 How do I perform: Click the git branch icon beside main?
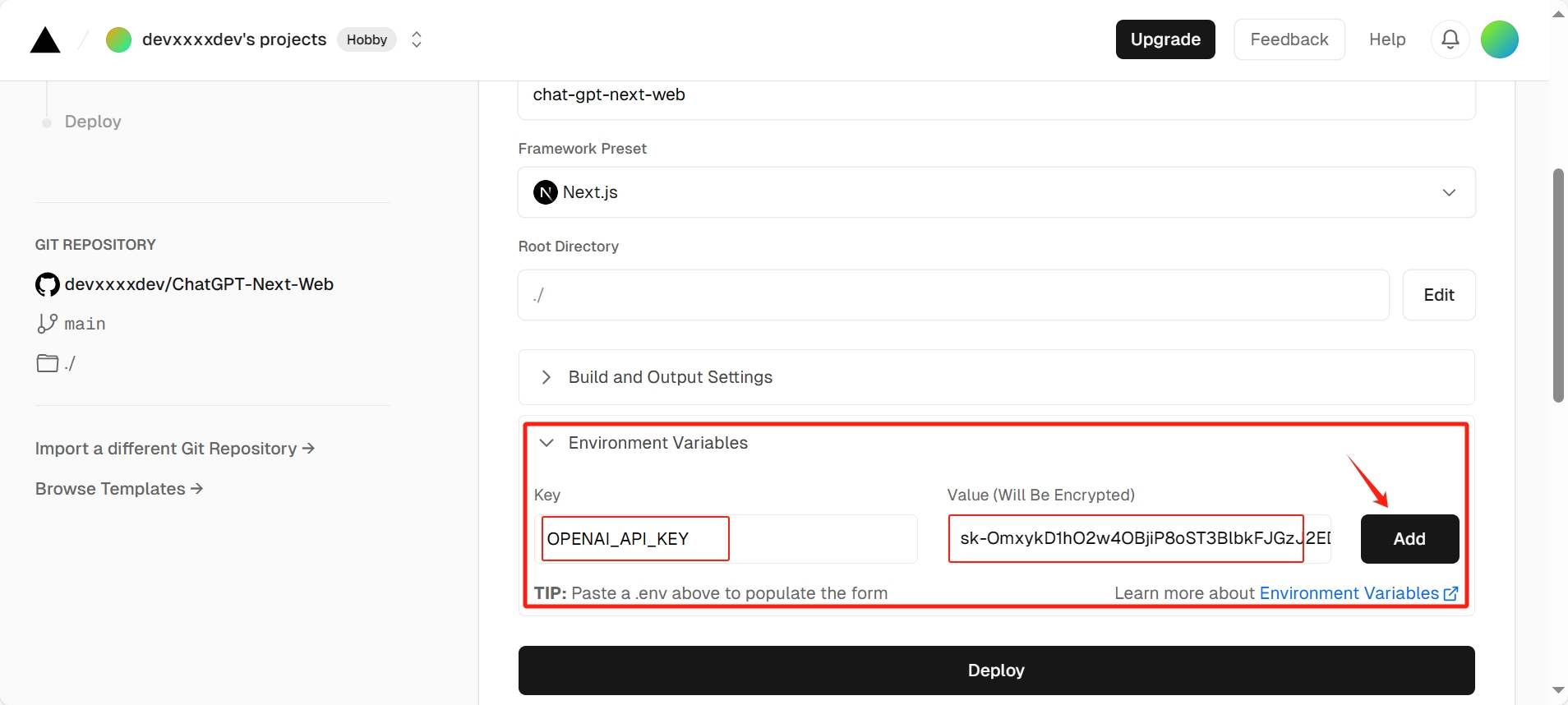(47, 324)
